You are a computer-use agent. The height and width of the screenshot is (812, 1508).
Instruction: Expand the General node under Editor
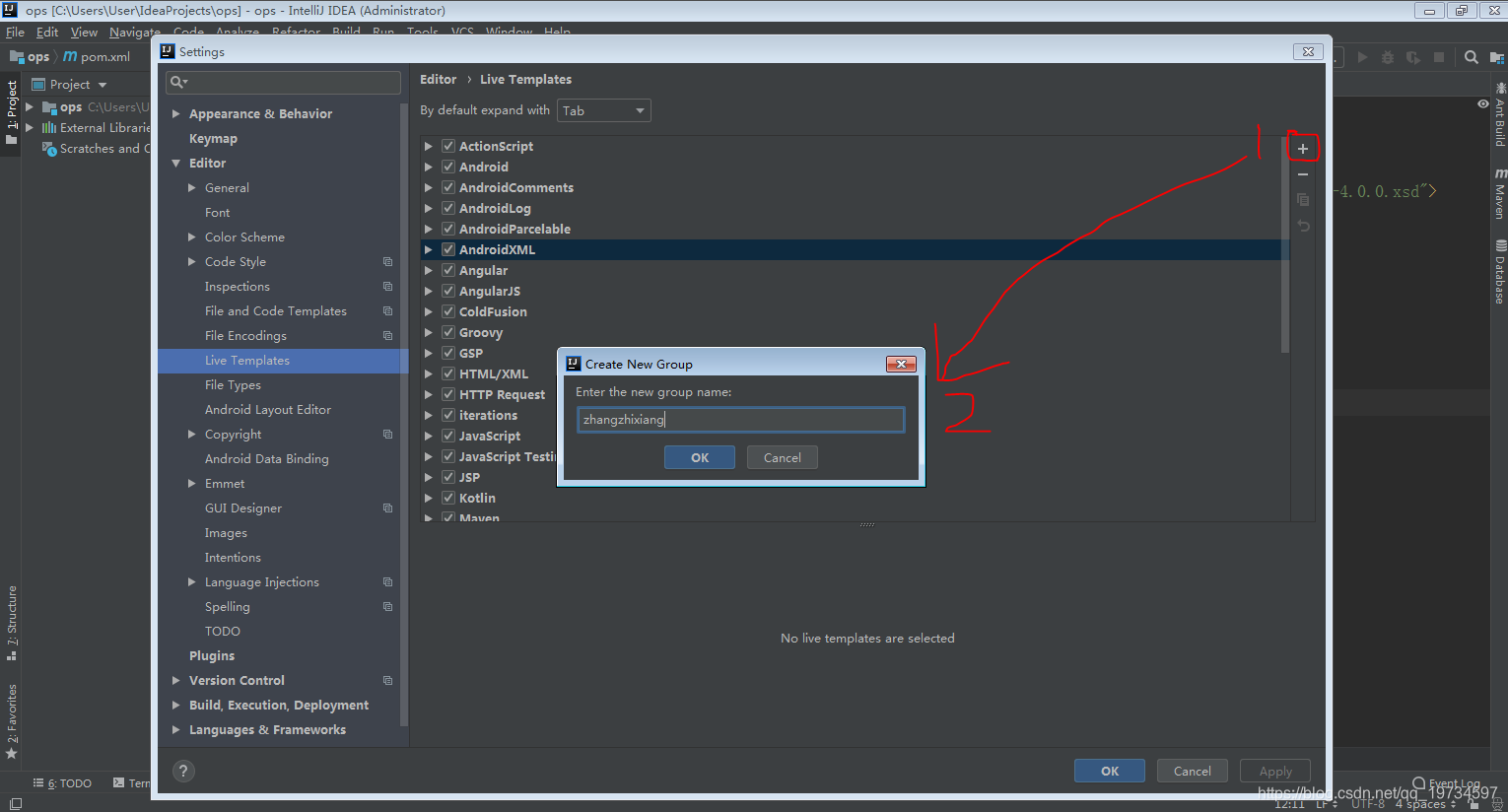point(192,188)
